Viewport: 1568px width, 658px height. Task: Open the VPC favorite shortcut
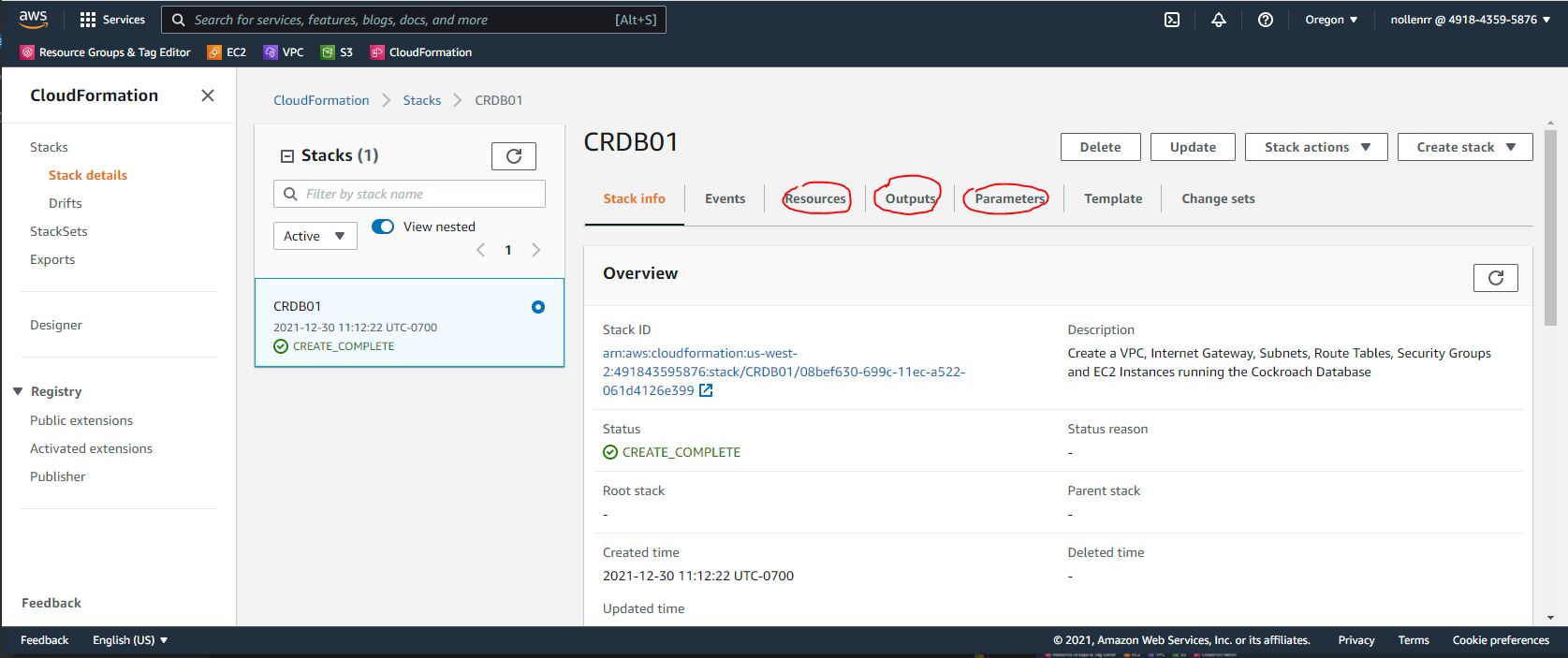(x=284, y=52)
